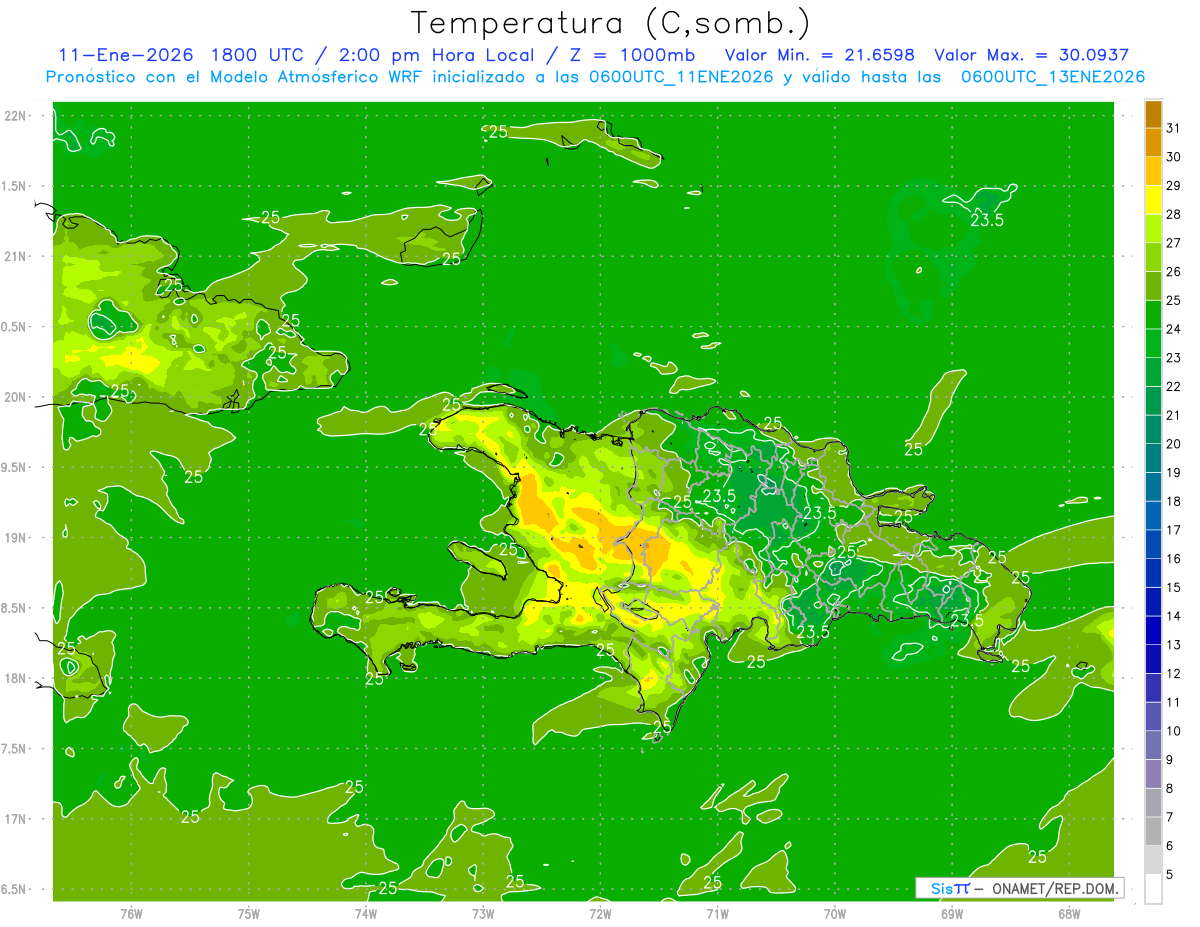This screenshot has height=927, width=1200.
Task: Click the '69W' longitude axis label
Action: coord(951,914)
